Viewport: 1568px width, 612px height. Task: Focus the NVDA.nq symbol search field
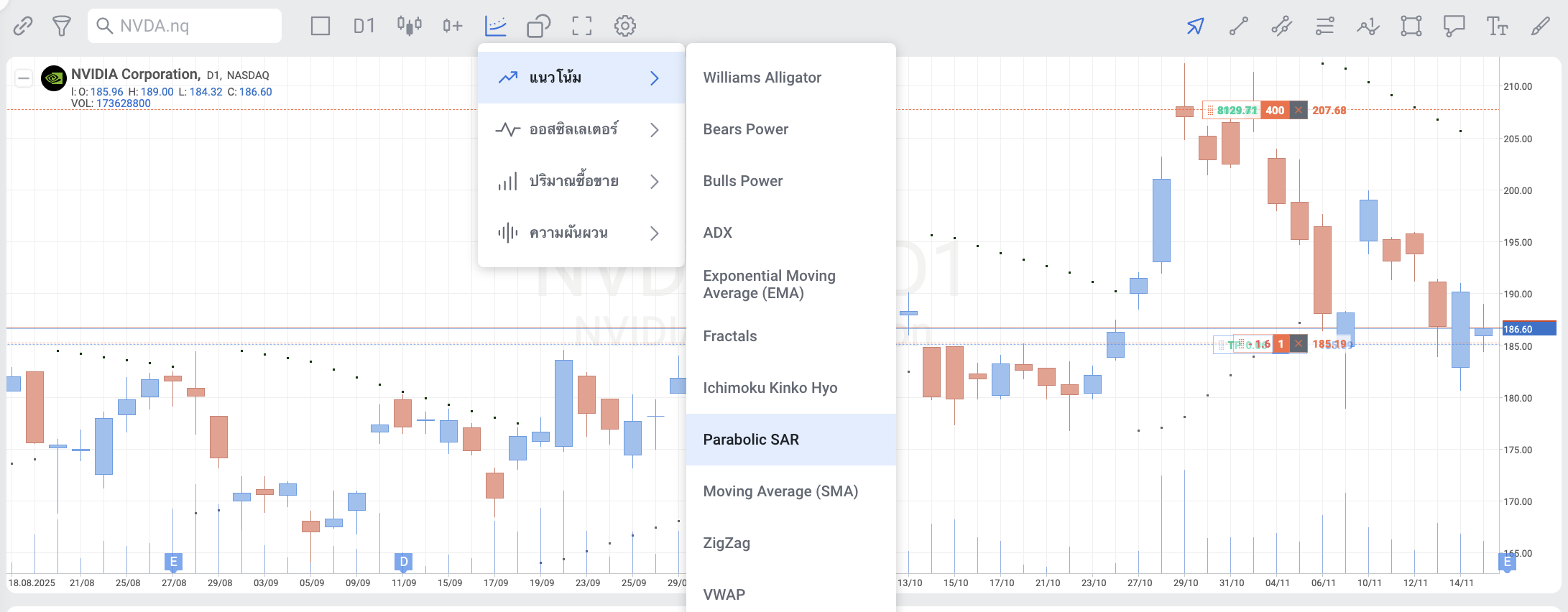pyautogui.click(x=185, y=26)
